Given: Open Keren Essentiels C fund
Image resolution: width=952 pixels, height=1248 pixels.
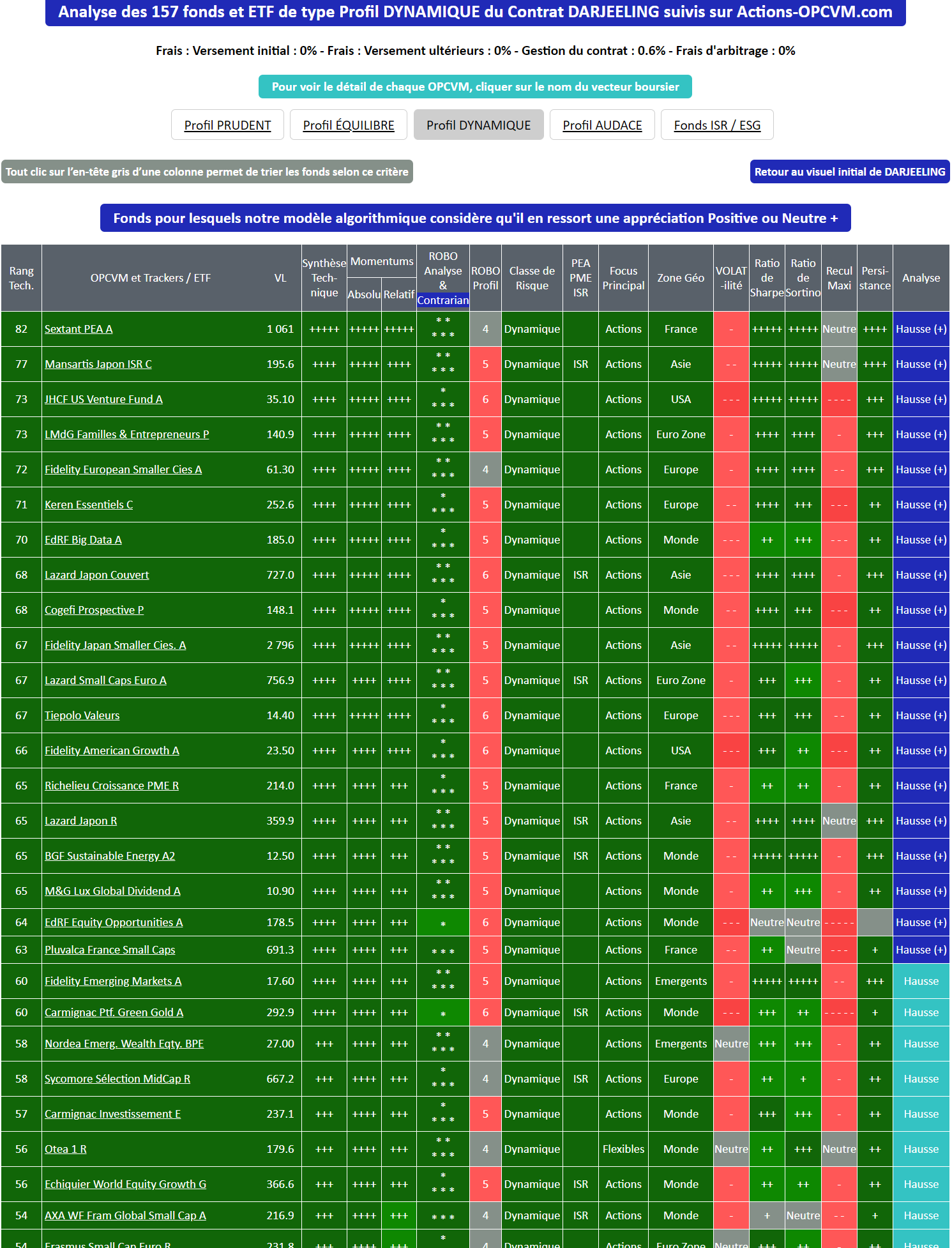Looking at the screenshot, I should point(89,505).
